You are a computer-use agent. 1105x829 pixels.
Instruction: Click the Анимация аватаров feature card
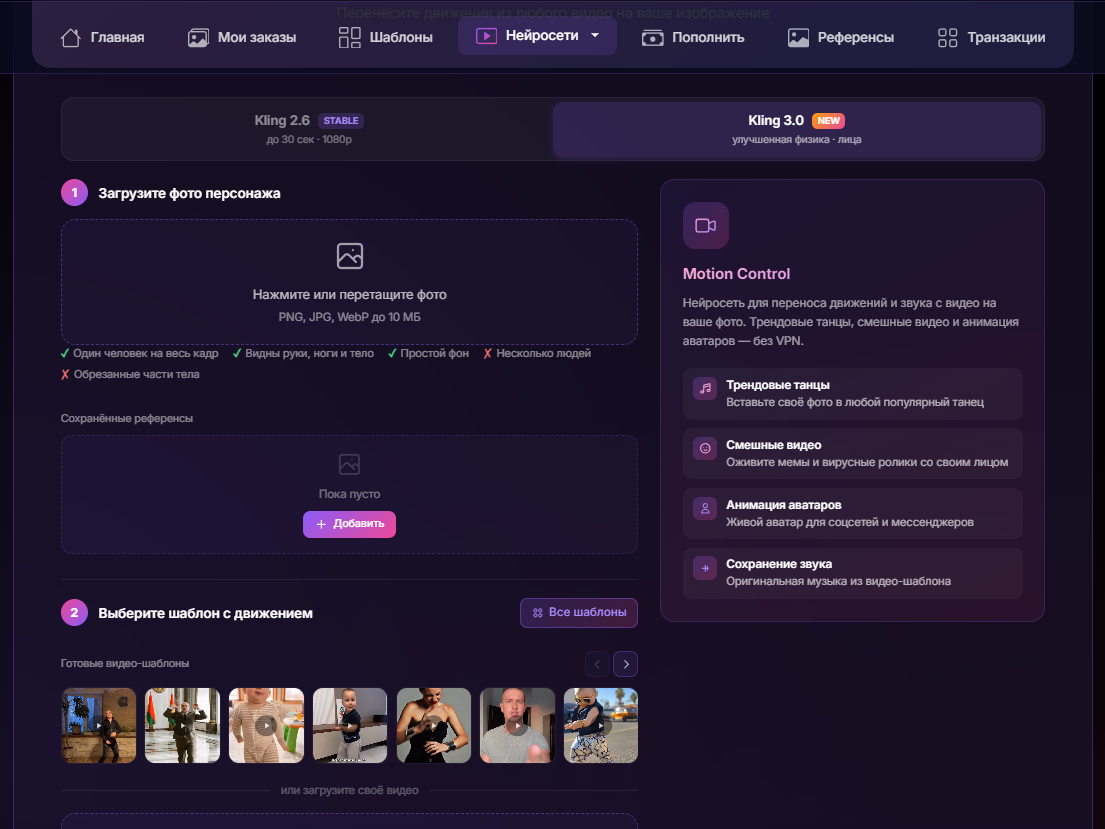pyautogui.click(x=853, y=513)
